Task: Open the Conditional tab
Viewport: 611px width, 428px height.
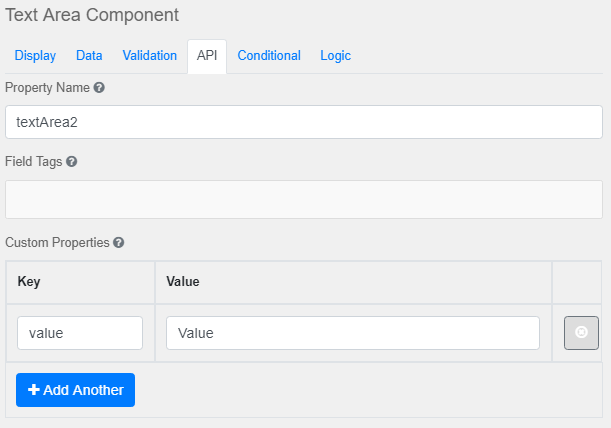Action: tap(269, 56)
